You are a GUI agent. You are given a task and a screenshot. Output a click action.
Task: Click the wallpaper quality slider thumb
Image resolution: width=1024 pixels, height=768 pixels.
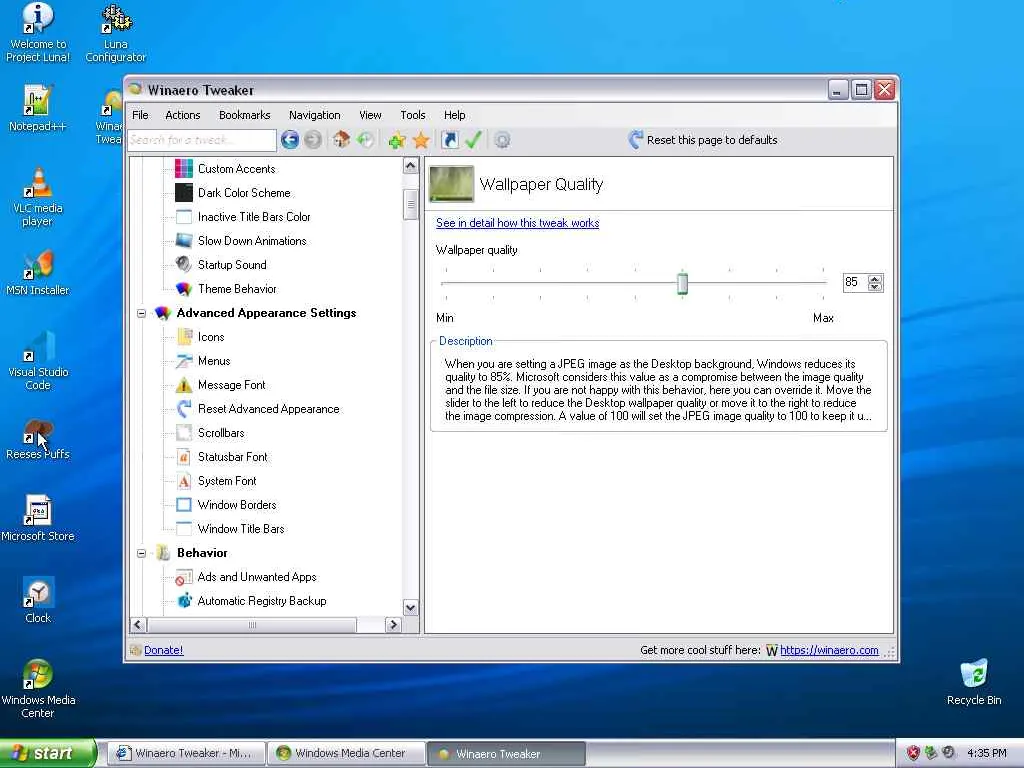pos(682,283)
